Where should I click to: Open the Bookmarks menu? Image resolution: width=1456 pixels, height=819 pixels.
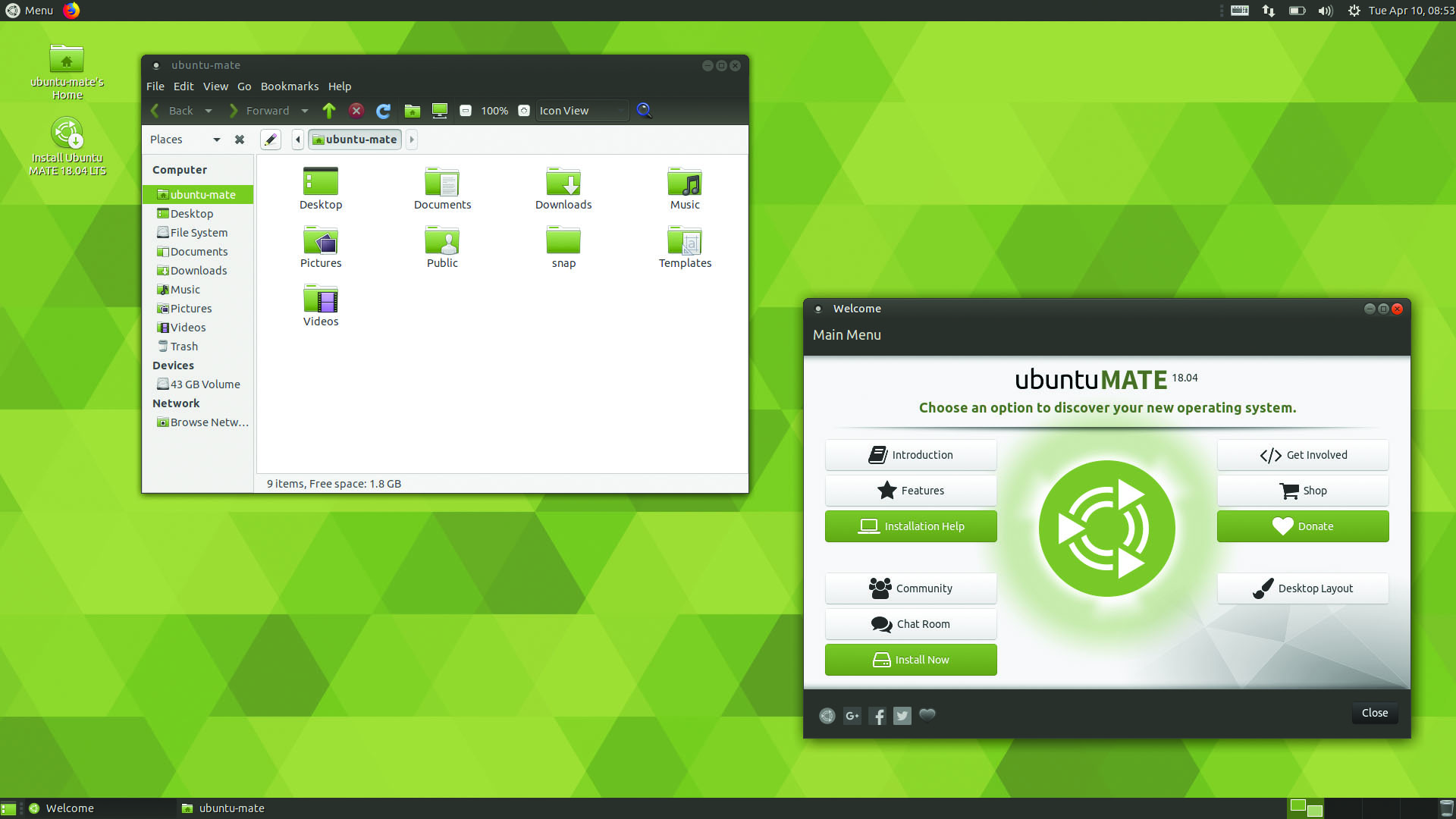(290, 86)
